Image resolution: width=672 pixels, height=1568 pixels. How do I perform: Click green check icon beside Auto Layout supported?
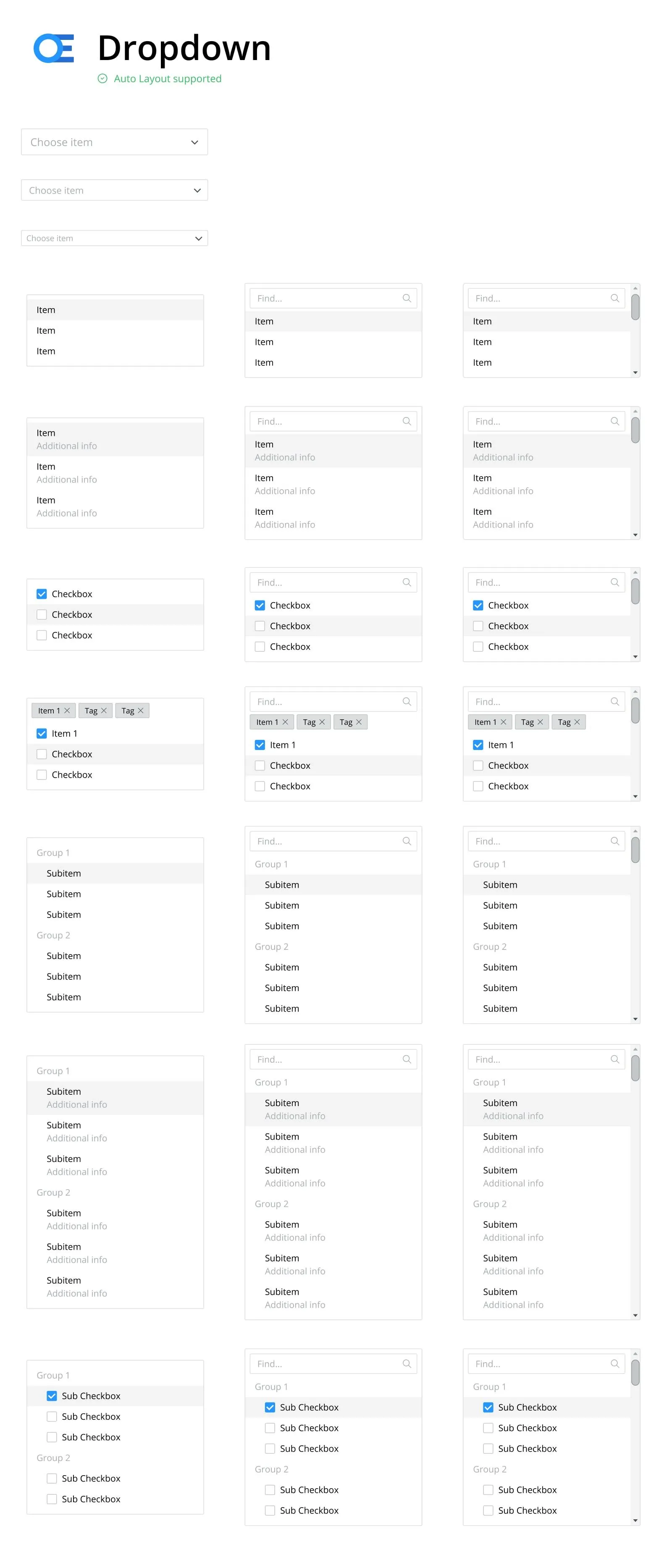102,79
